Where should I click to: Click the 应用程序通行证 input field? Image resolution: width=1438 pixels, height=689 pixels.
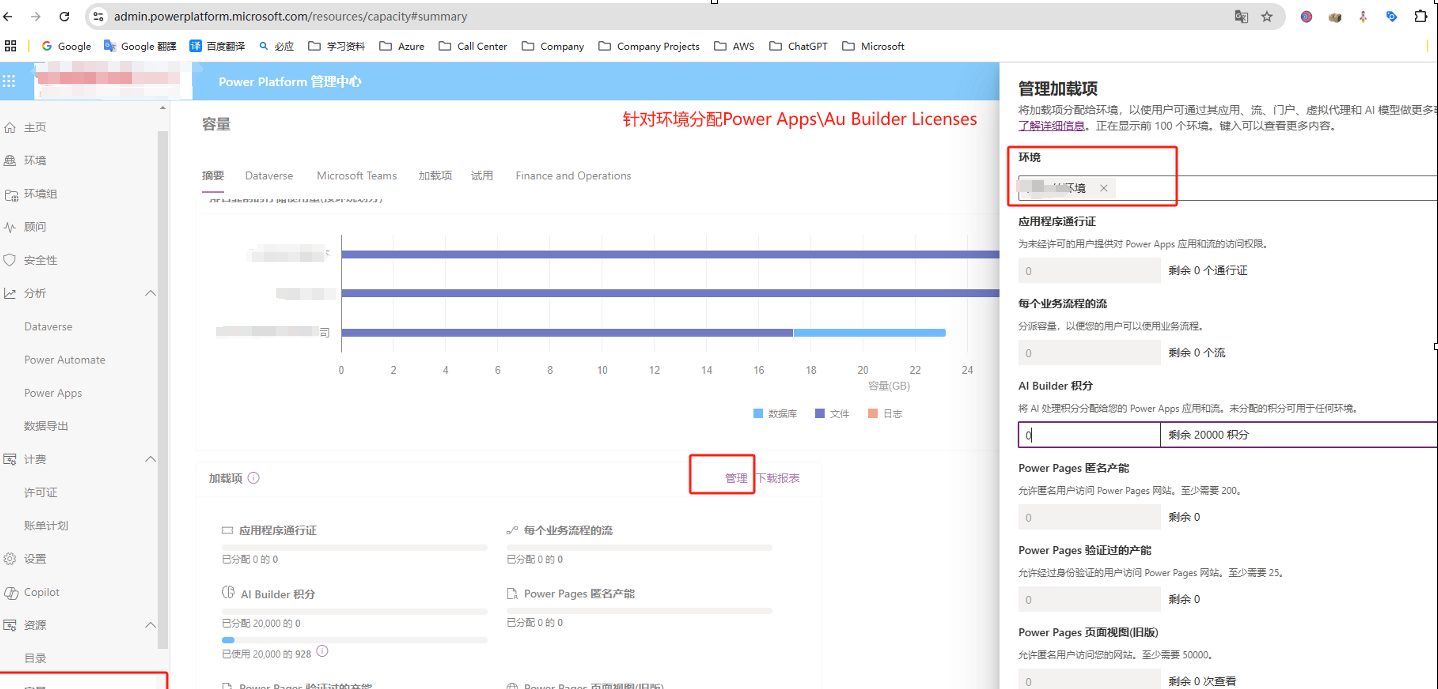pos(1089,271)
